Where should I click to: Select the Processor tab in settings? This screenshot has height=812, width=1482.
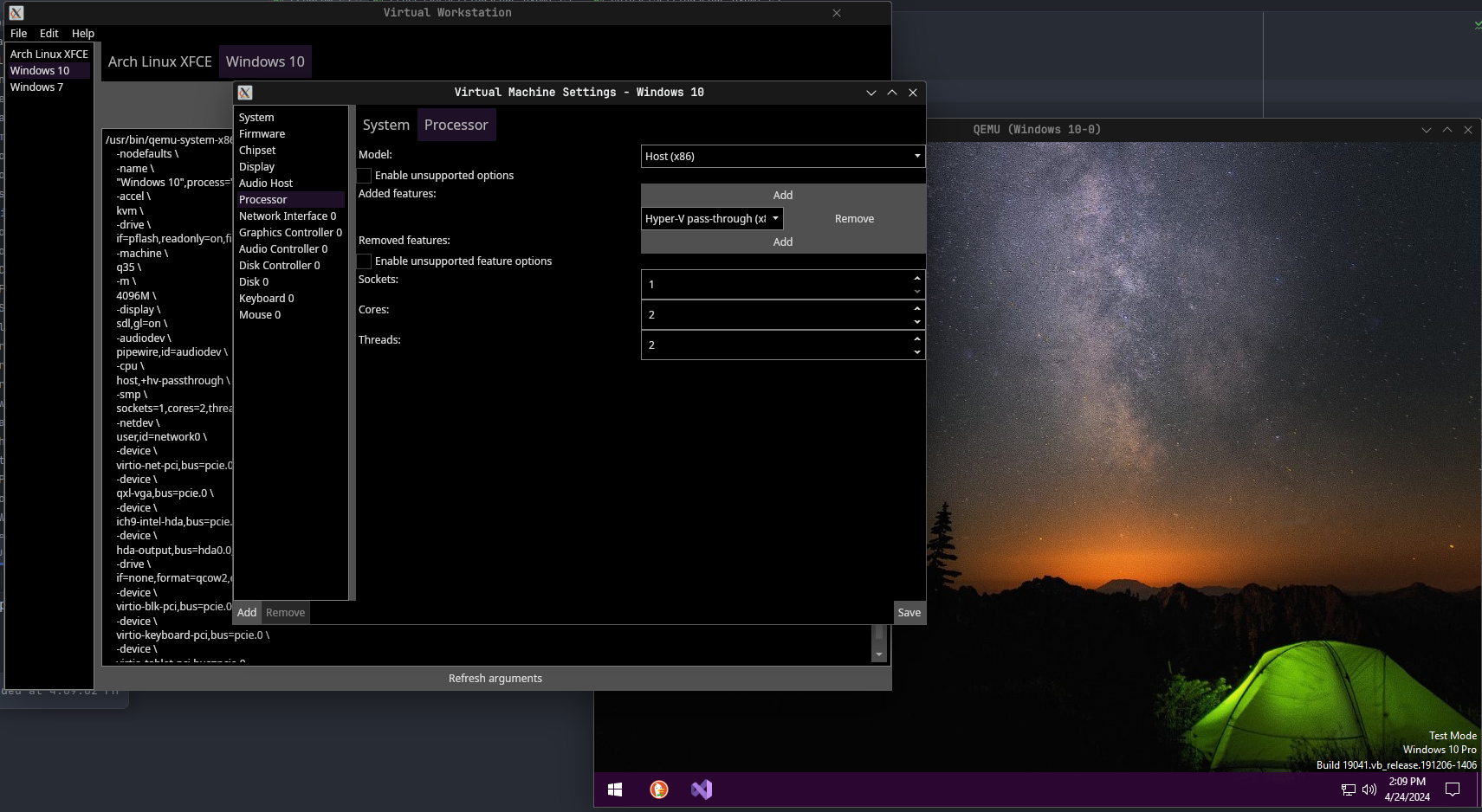pyautogui.click(x=456, y=126)
